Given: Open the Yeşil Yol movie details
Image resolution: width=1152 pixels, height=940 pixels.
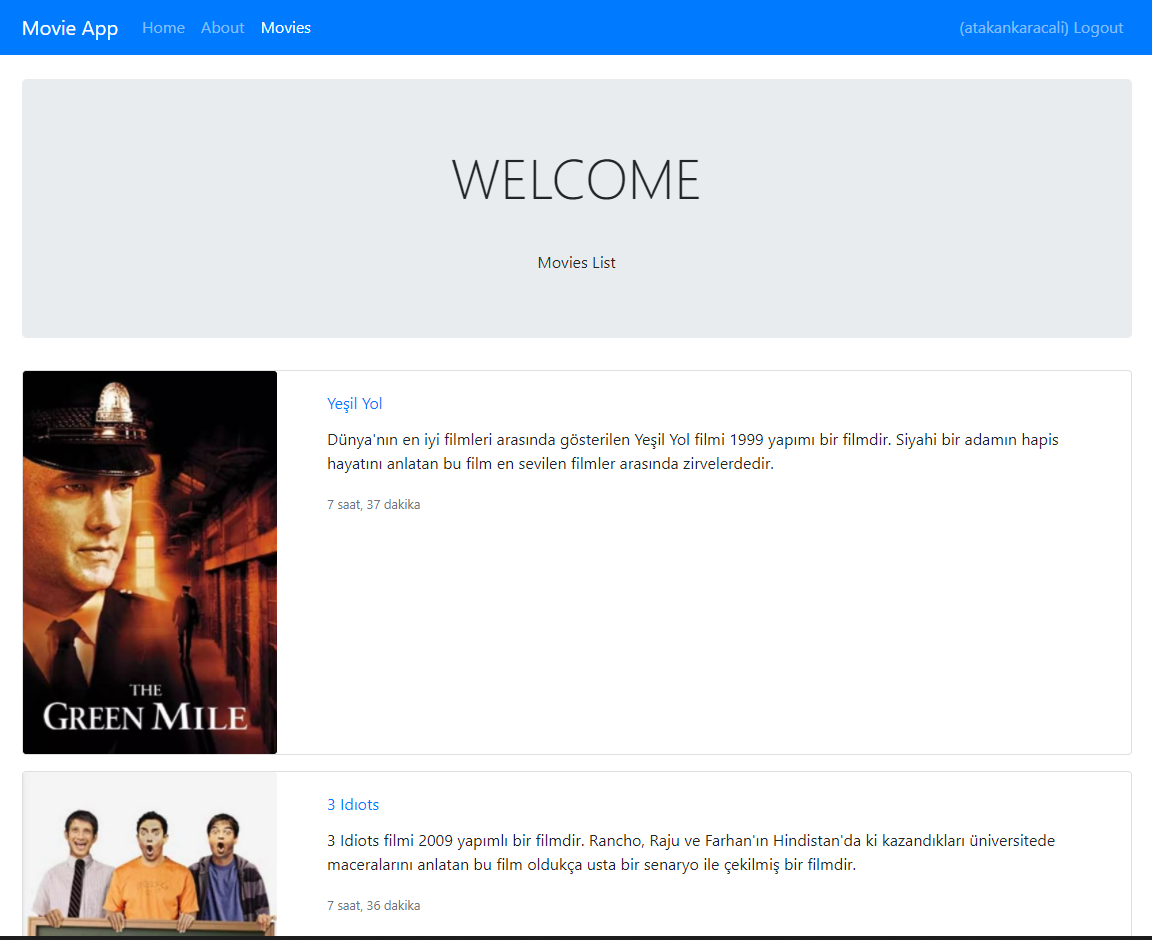Looking at the screenshot, I should pos(354,403).
